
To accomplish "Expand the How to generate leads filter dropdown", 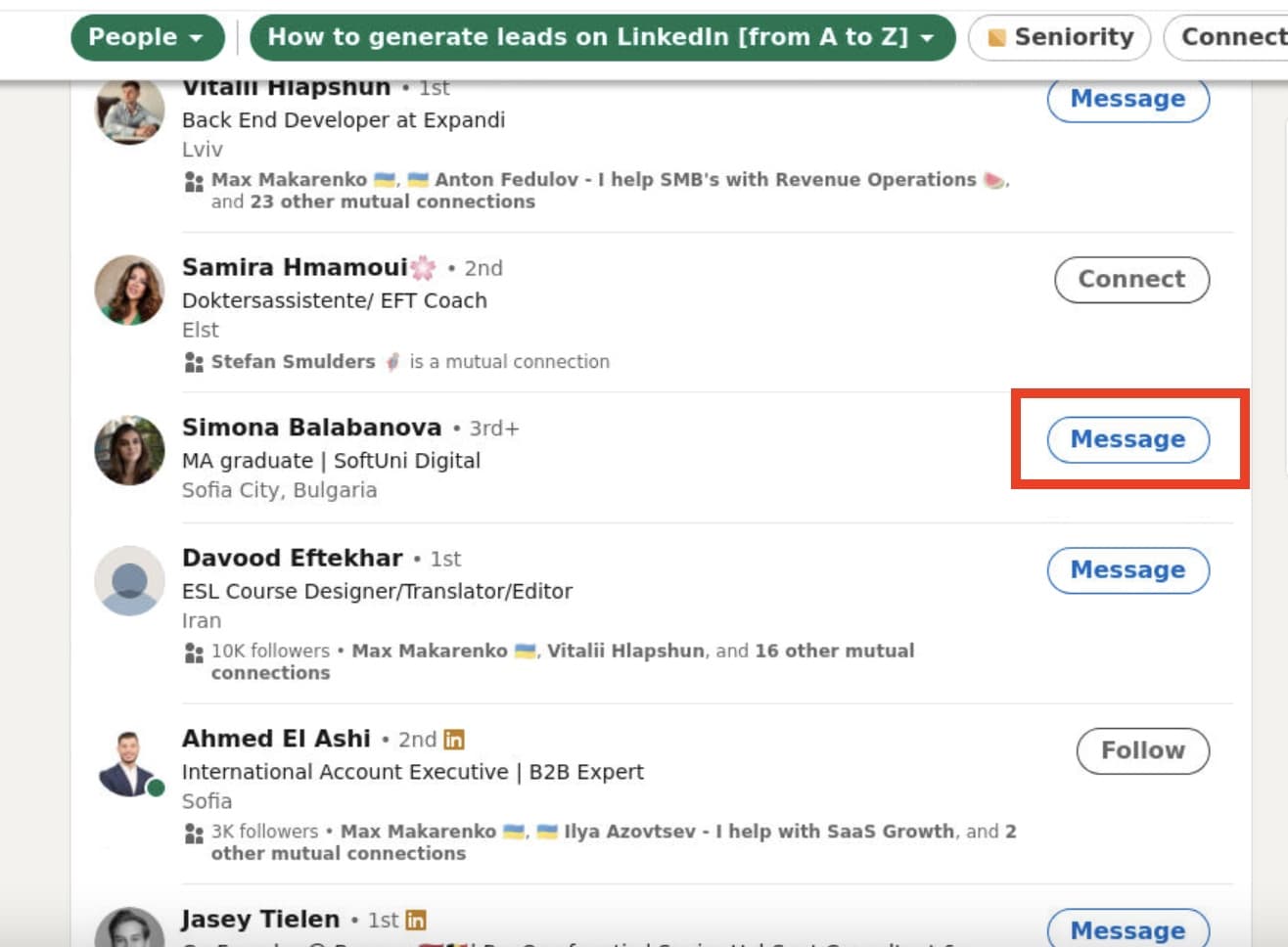I will tap(602, 37).
